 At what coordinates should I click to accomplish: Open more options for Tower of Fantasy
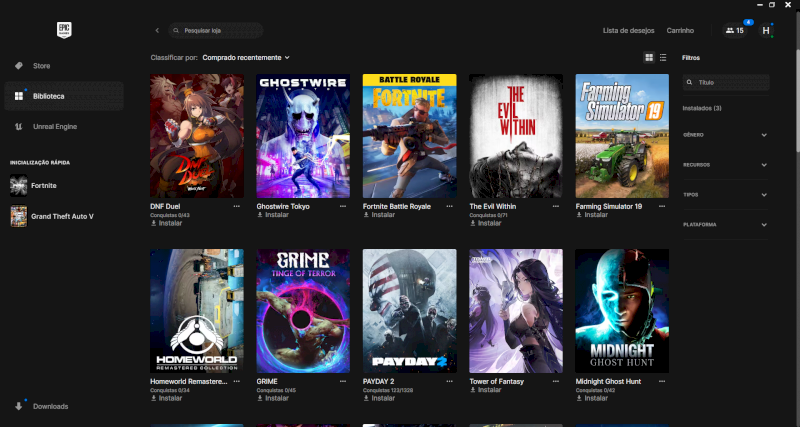pos(556,381)
